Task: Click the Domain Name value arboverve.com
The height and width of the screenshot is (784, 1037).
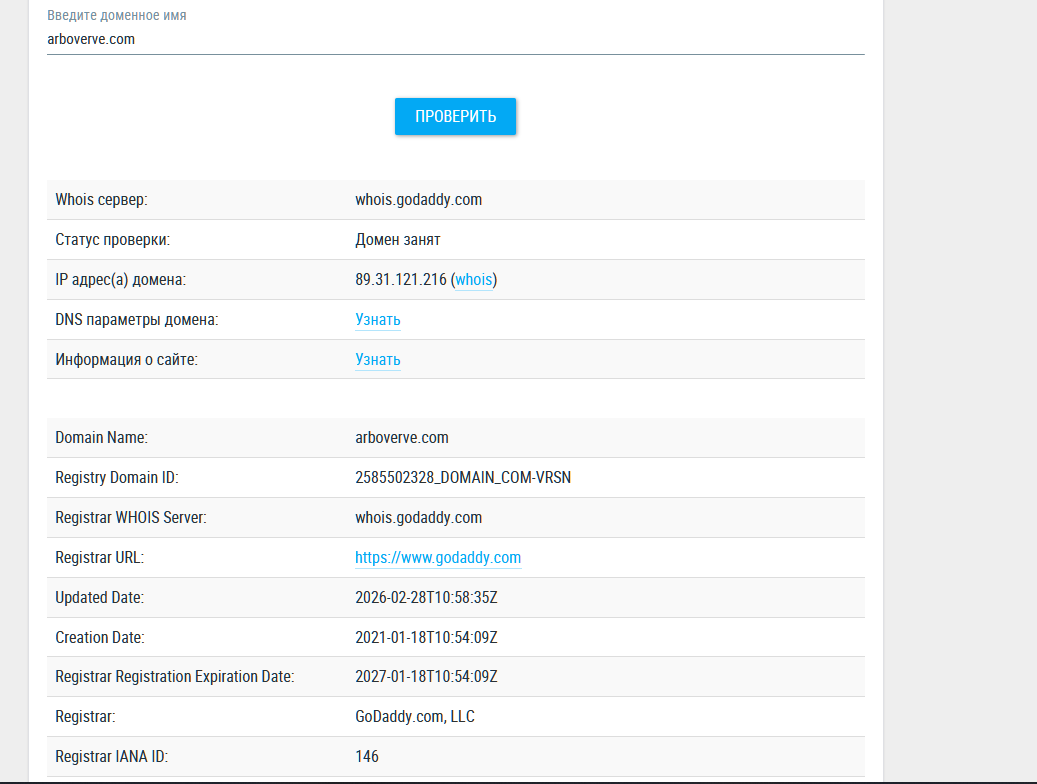Action: pos(401,437)
